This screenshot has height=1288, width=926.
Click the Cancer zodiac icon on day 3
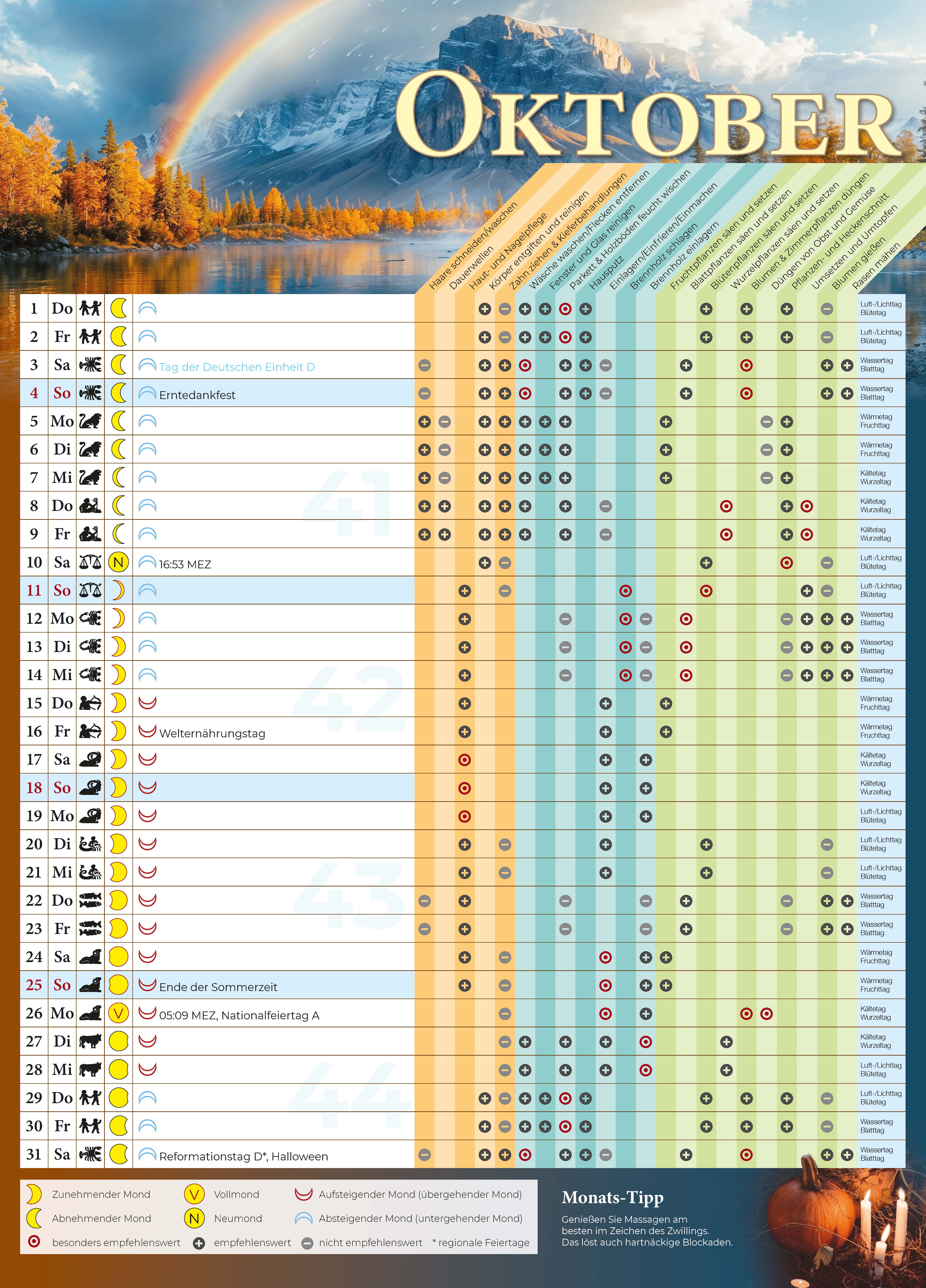click(90, 365)
